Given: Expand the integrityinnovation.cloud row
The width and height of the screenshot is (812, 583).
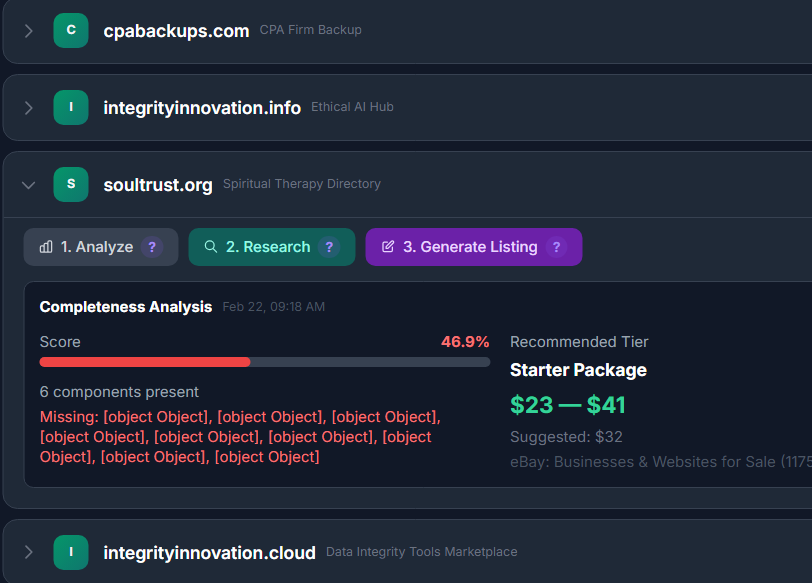Looking at the screenshot, I should click(28, 552).
